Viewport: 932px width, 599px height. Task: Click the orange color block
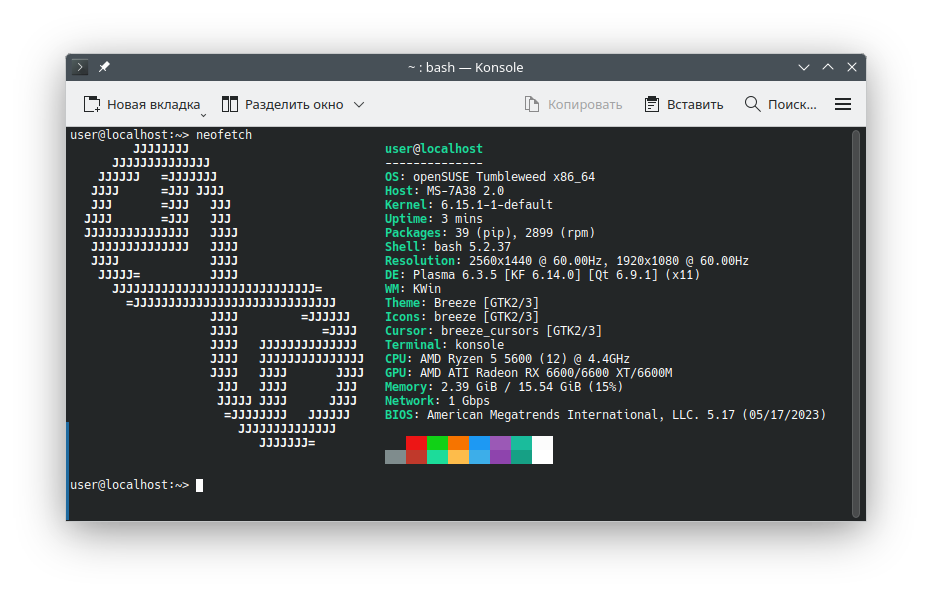(458, 443)
